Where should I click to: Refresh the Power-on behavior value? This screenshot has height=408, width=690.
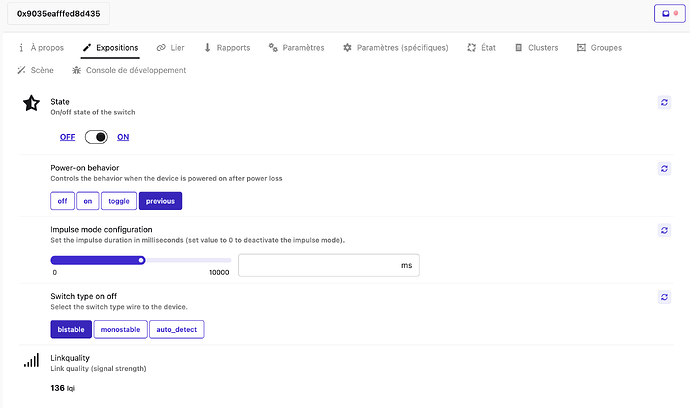point(663,169)
